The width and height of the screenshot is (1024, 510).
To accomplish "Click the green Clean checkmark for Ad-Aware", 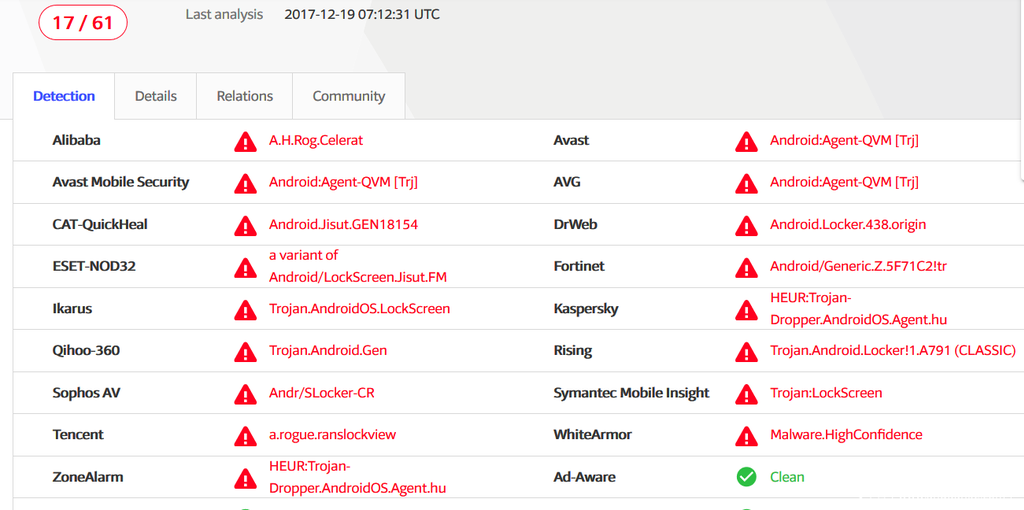I will pyautogui.click(x=746, y=477).
